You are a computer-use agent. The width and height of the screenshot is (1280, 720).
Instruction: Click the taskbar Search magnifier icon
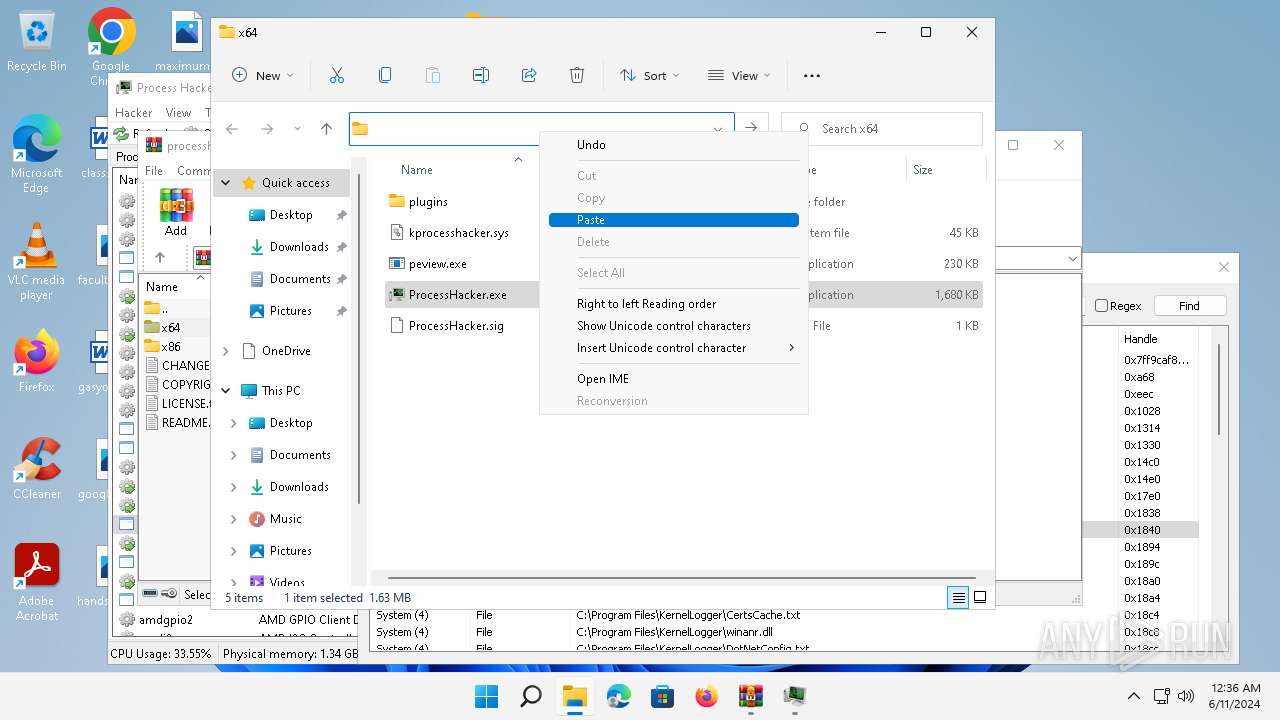click(x=531, y=696)
